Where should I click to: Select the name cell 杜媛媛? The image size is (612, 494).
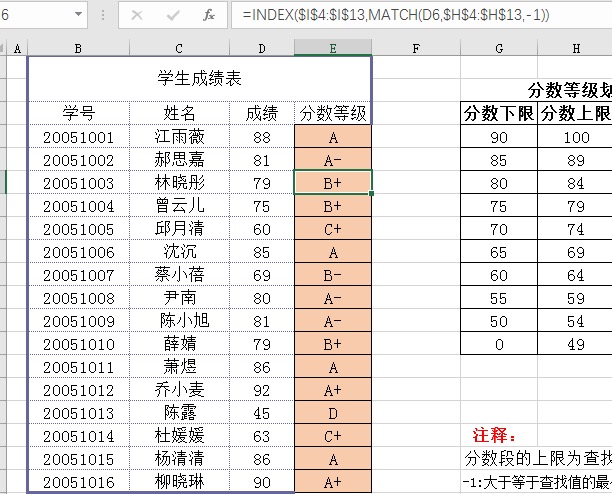point(180,436)
